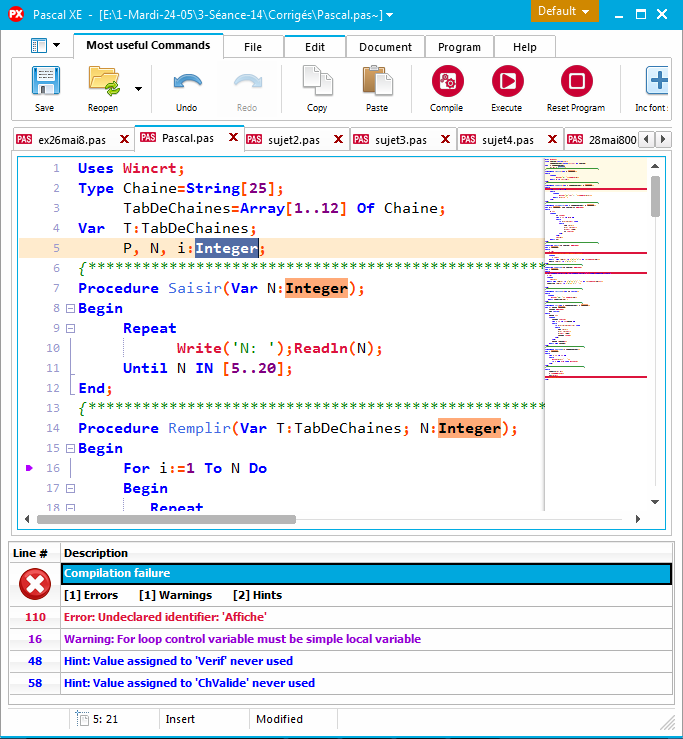This screenshot has height=739, width=683.
Task: Switch to the Document ribbon tab
Action: [385, 47]
